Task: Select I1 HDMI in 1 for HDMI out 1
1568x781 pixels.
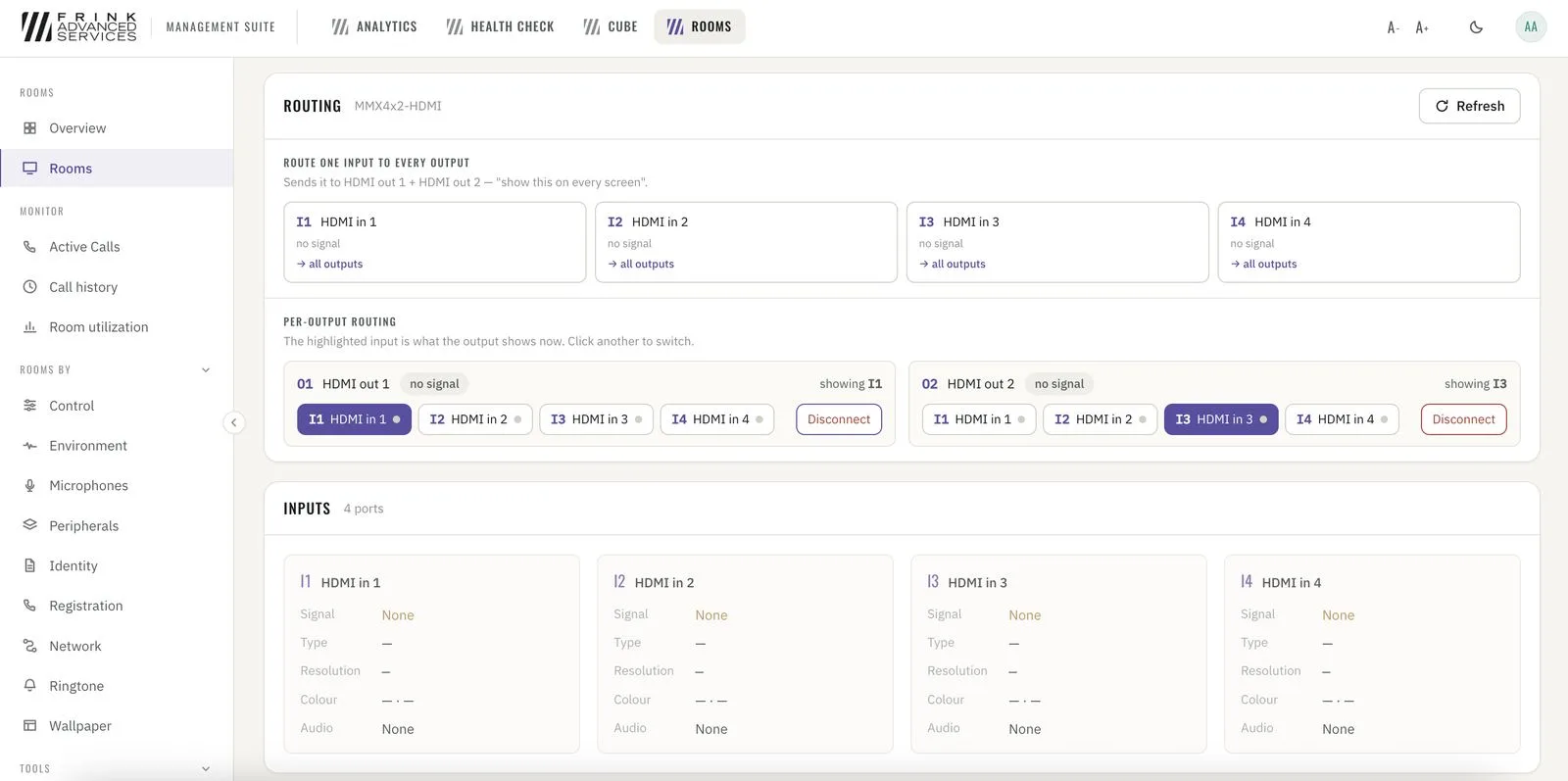Action: point(354,419)
